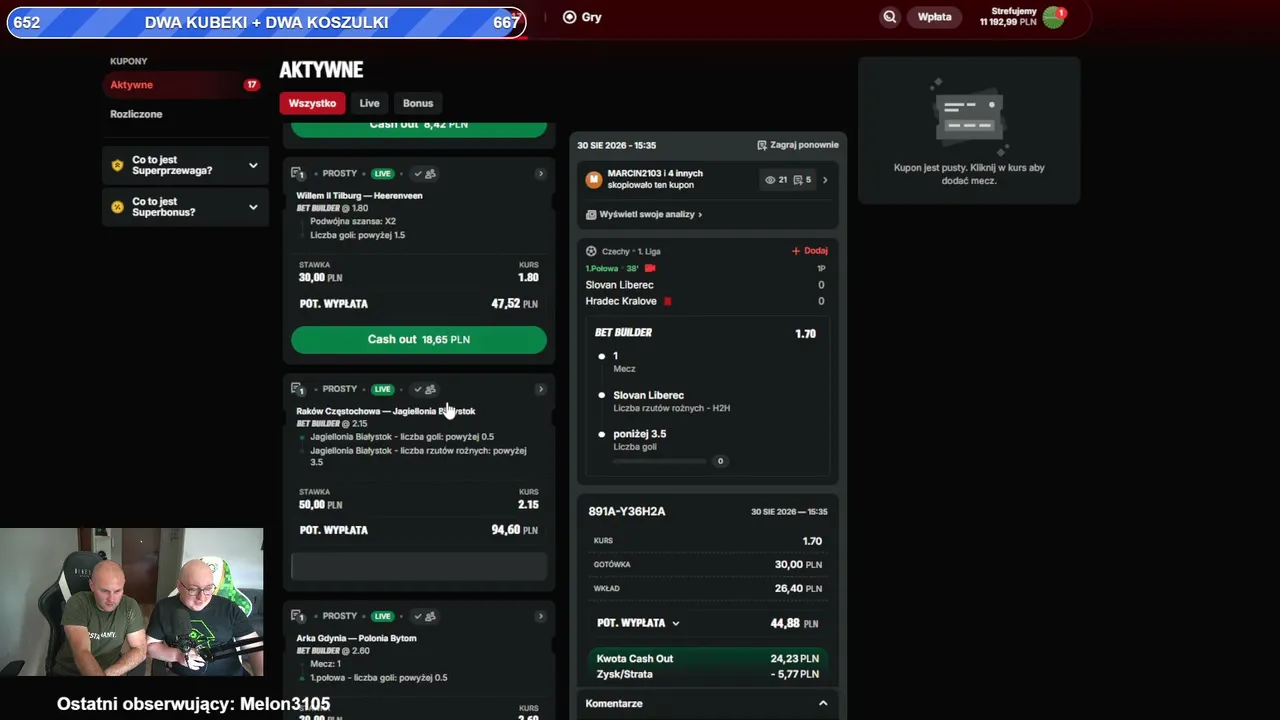Image resolution: width=1280 pixels, height=720 pixels.
Task: Click the analytics icon beside Wyświetl swoje analizy
Action: pos(591,215)
